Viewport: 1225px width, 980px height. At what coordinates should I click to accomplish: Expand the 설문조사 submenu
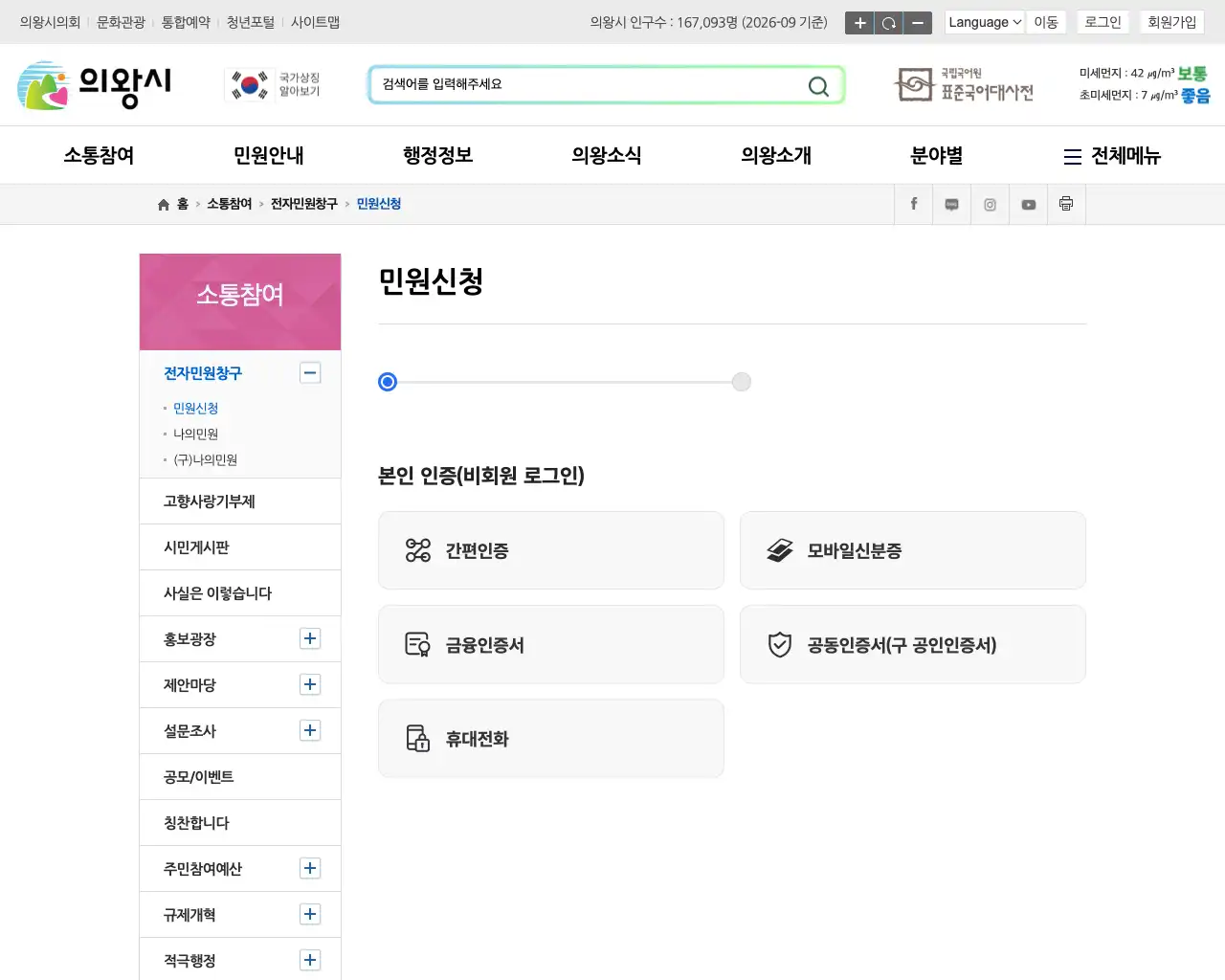(310, 731)
